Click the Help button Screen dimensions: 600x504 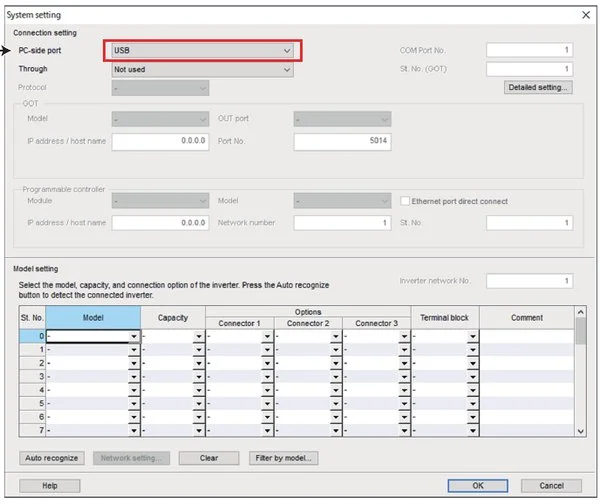point(50,486)
